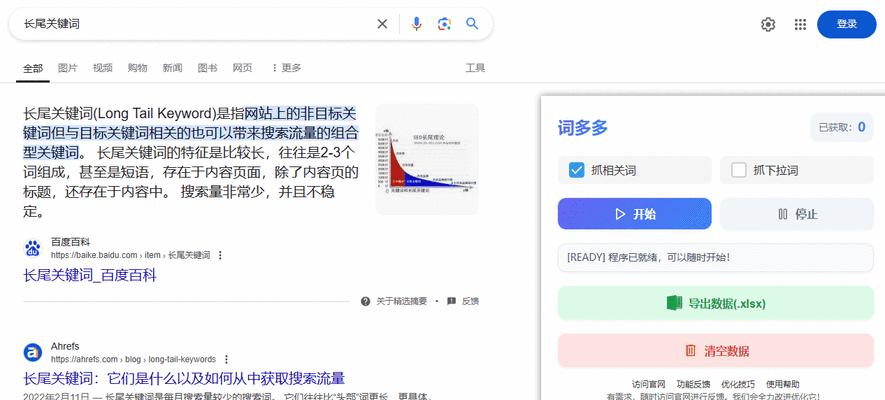Image resolution: width=885 pixels, height=400 pixels.
Task: Click the 关于精选摘要 help icon
Action: pos(365,301)
